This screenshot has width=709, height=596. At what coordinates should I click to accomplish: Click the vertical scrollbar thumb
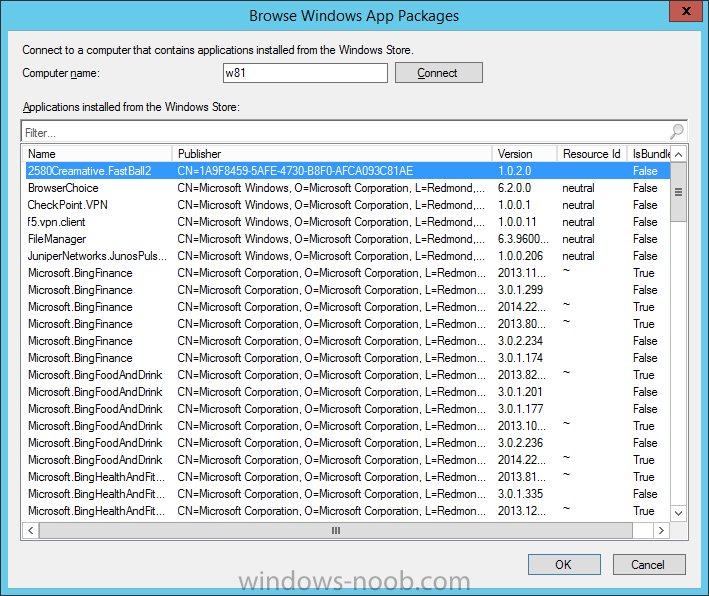(678, 192)
